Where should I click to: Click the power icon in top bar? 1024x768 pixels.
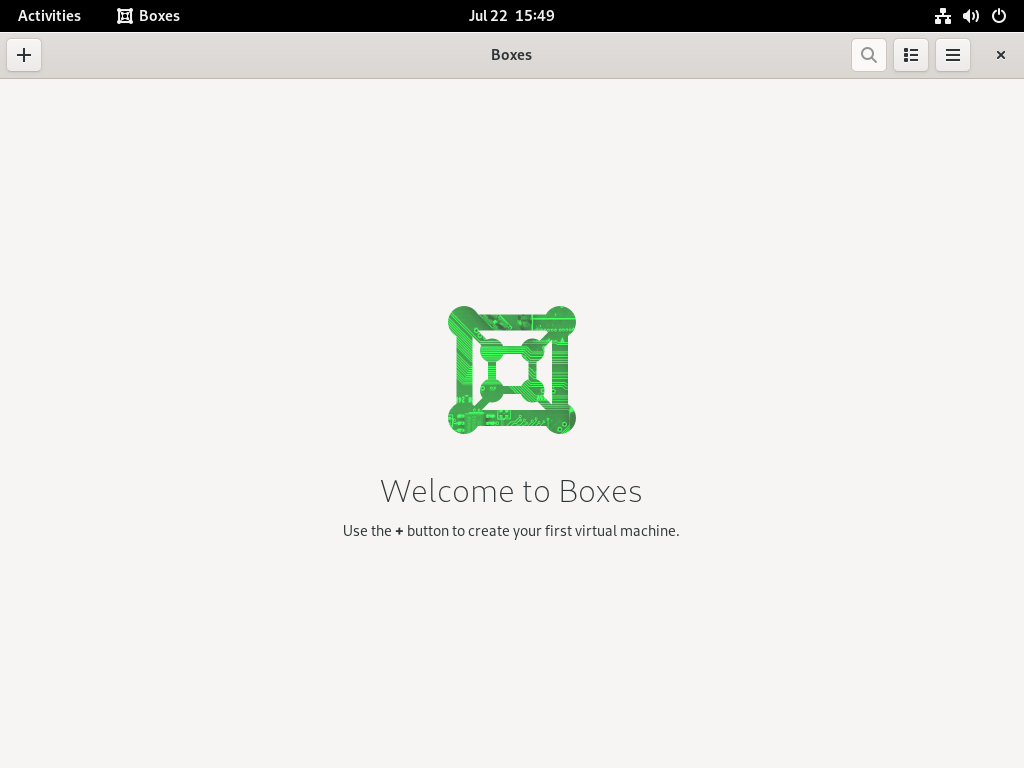(x=999, y=16)
